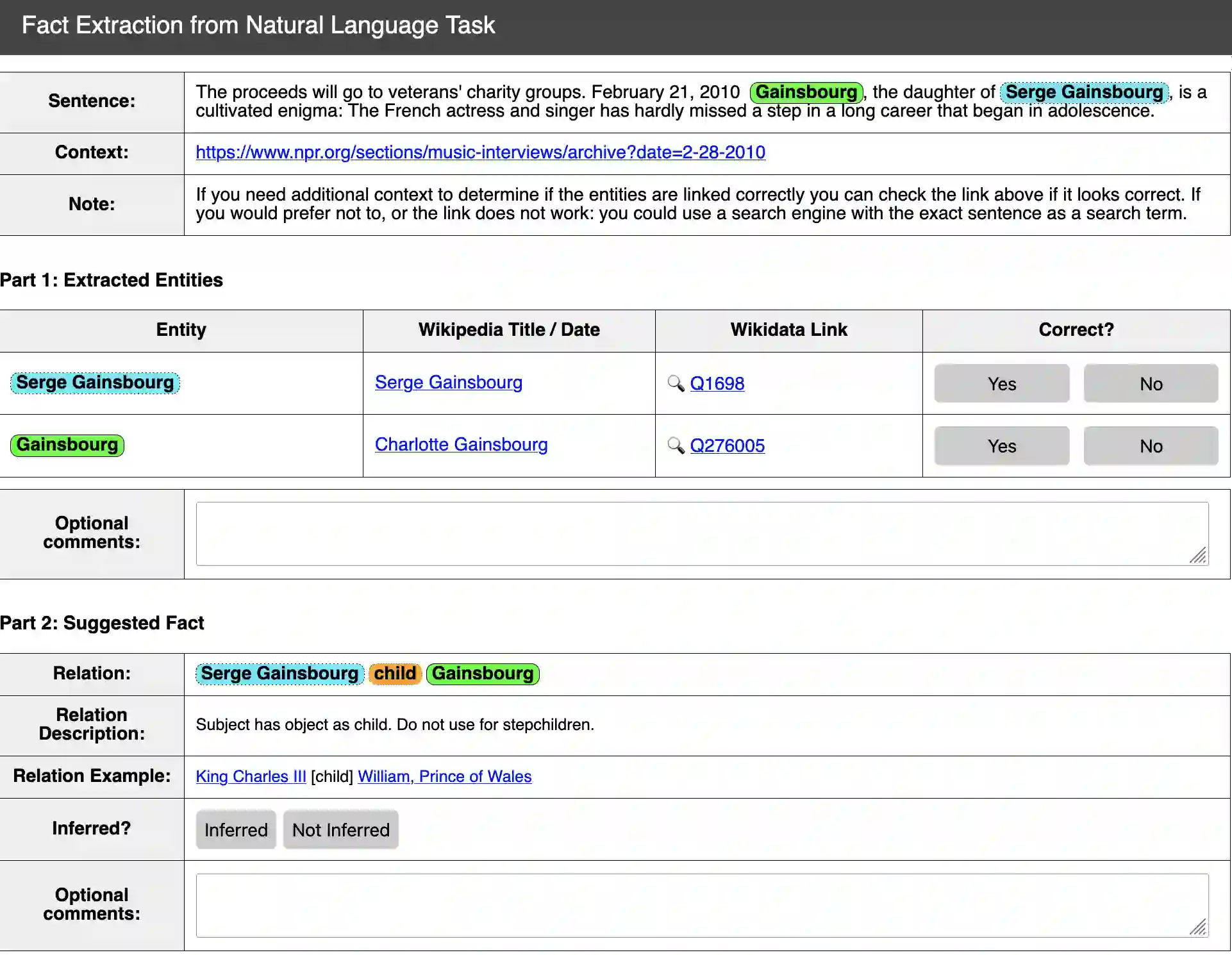Open Wikidata link Q1698
Image resolution: width=1232 pixels, height=955 pixels.
click(x=717, y=384)
